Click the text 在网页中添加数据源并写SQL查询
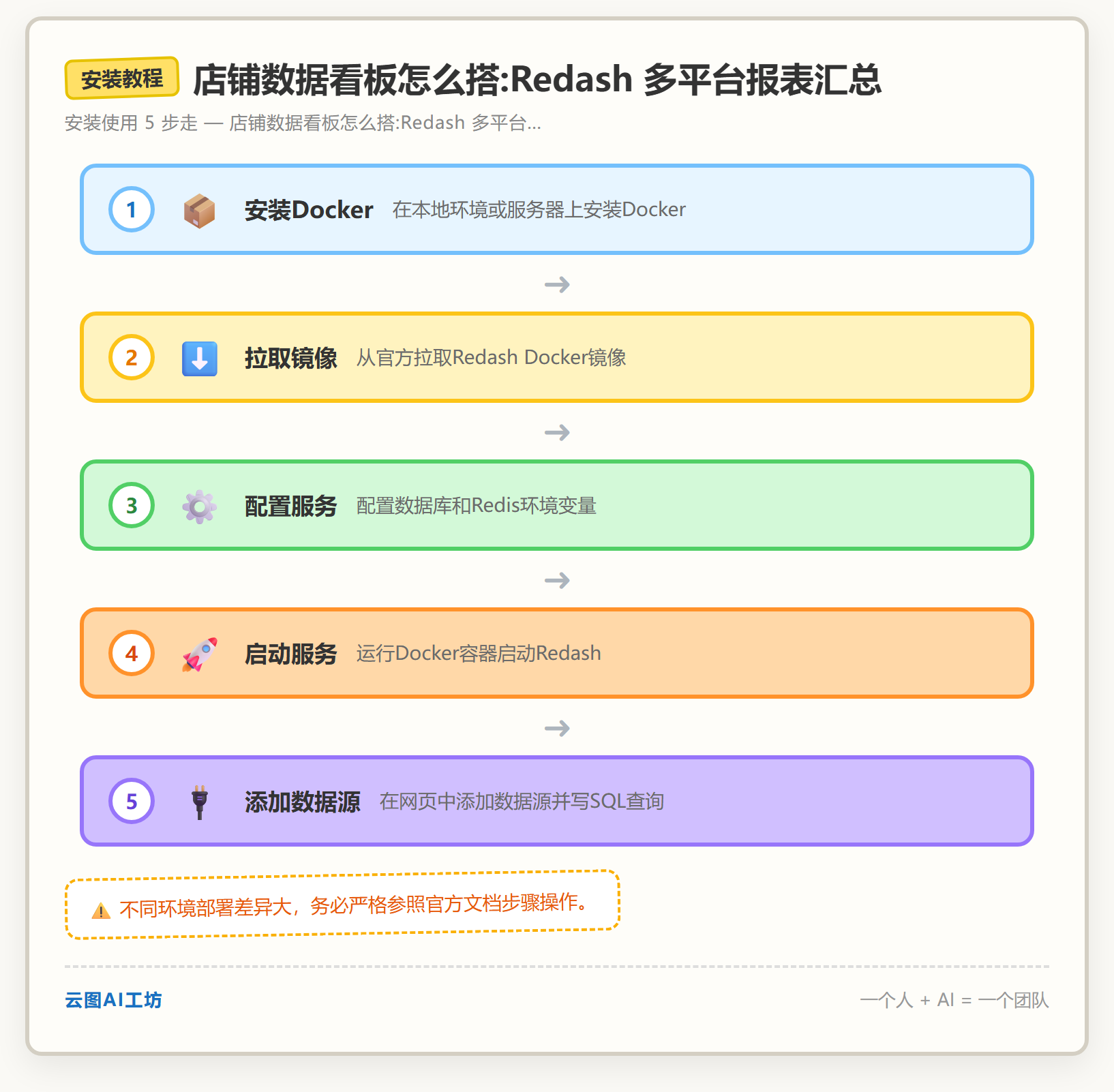This screenshot has height=1092, width=1114. coord(522,802)
